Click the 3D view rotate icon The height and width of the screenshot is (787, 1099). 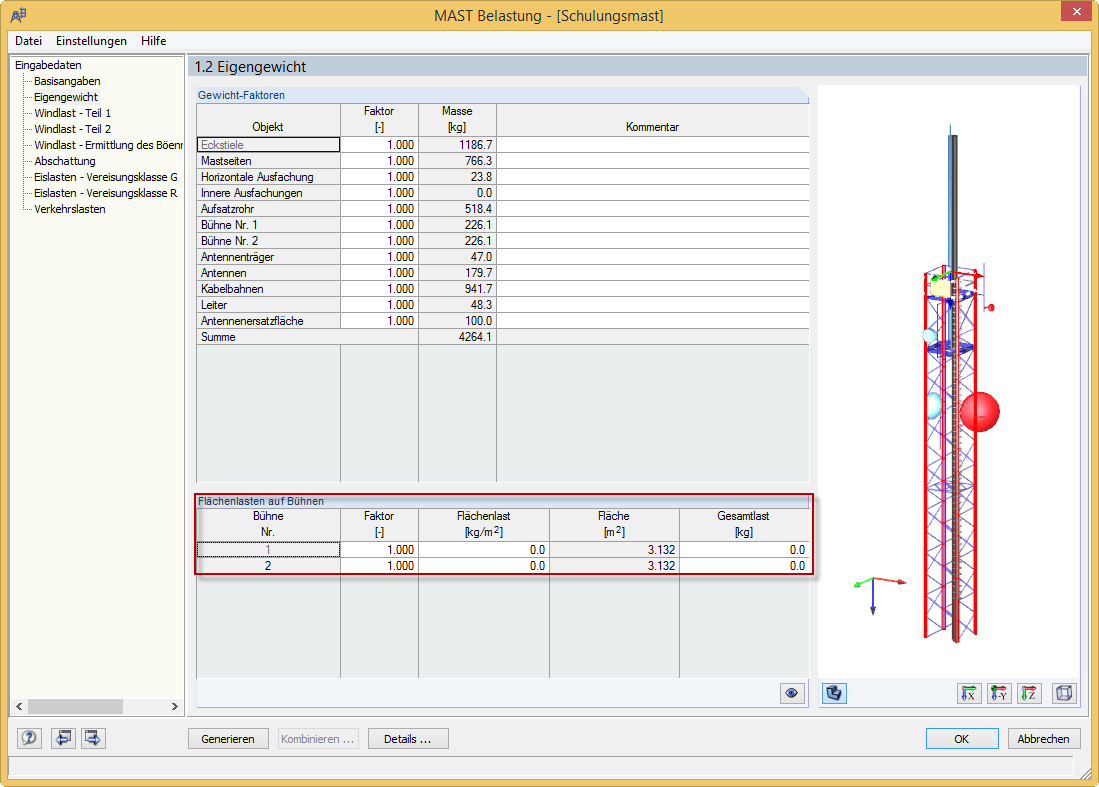834,693
